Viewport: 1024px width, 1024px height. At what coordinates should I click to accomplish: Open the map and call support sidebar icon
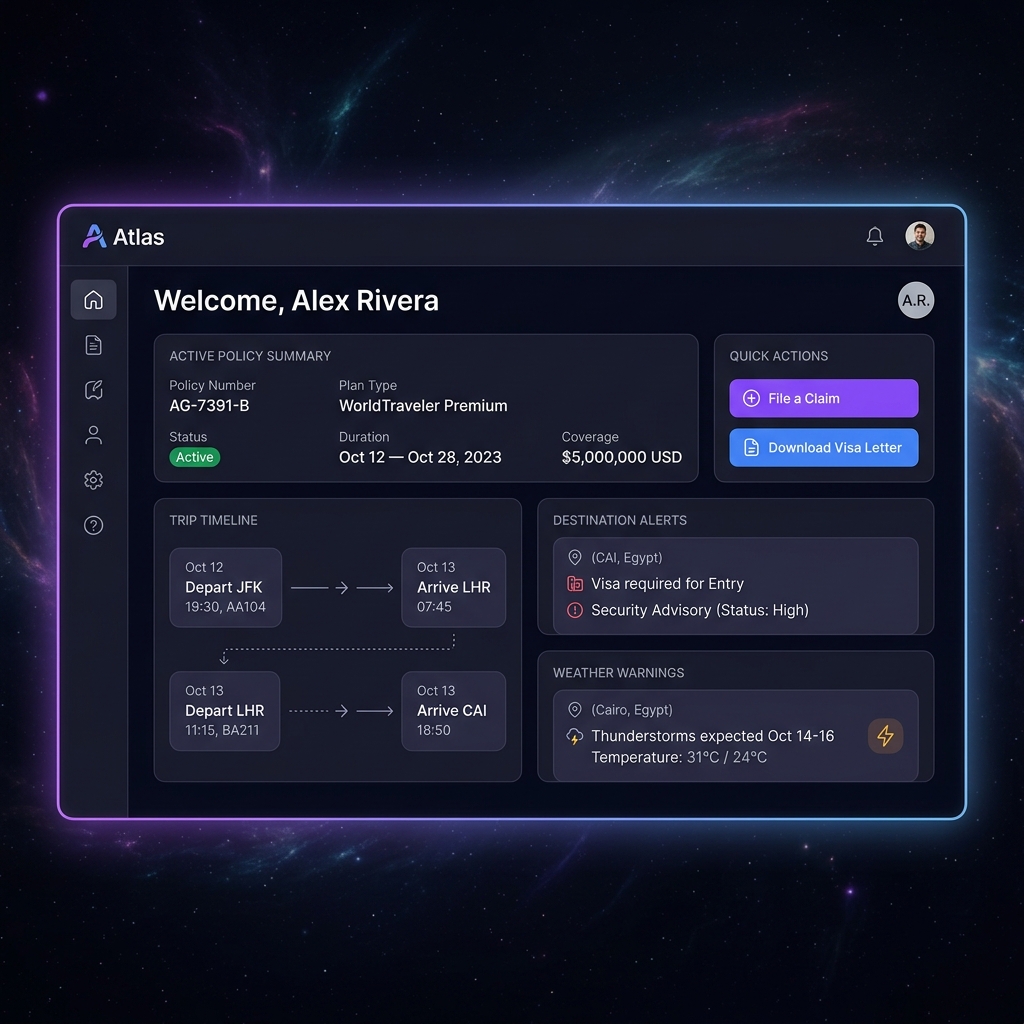click(x=93, y=390)
